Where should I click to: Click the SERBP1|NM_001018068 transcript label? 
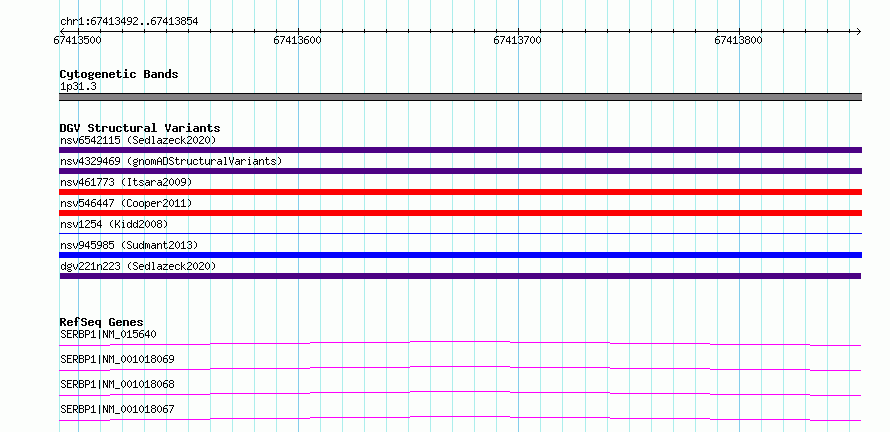(x=117, y=384)
